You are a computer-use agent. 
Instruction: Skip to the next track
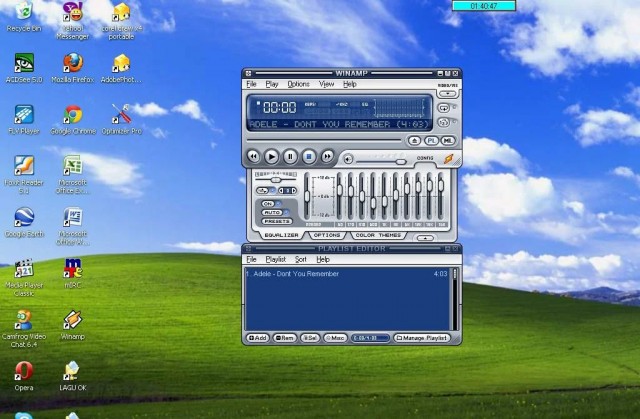tap(327, 157)
